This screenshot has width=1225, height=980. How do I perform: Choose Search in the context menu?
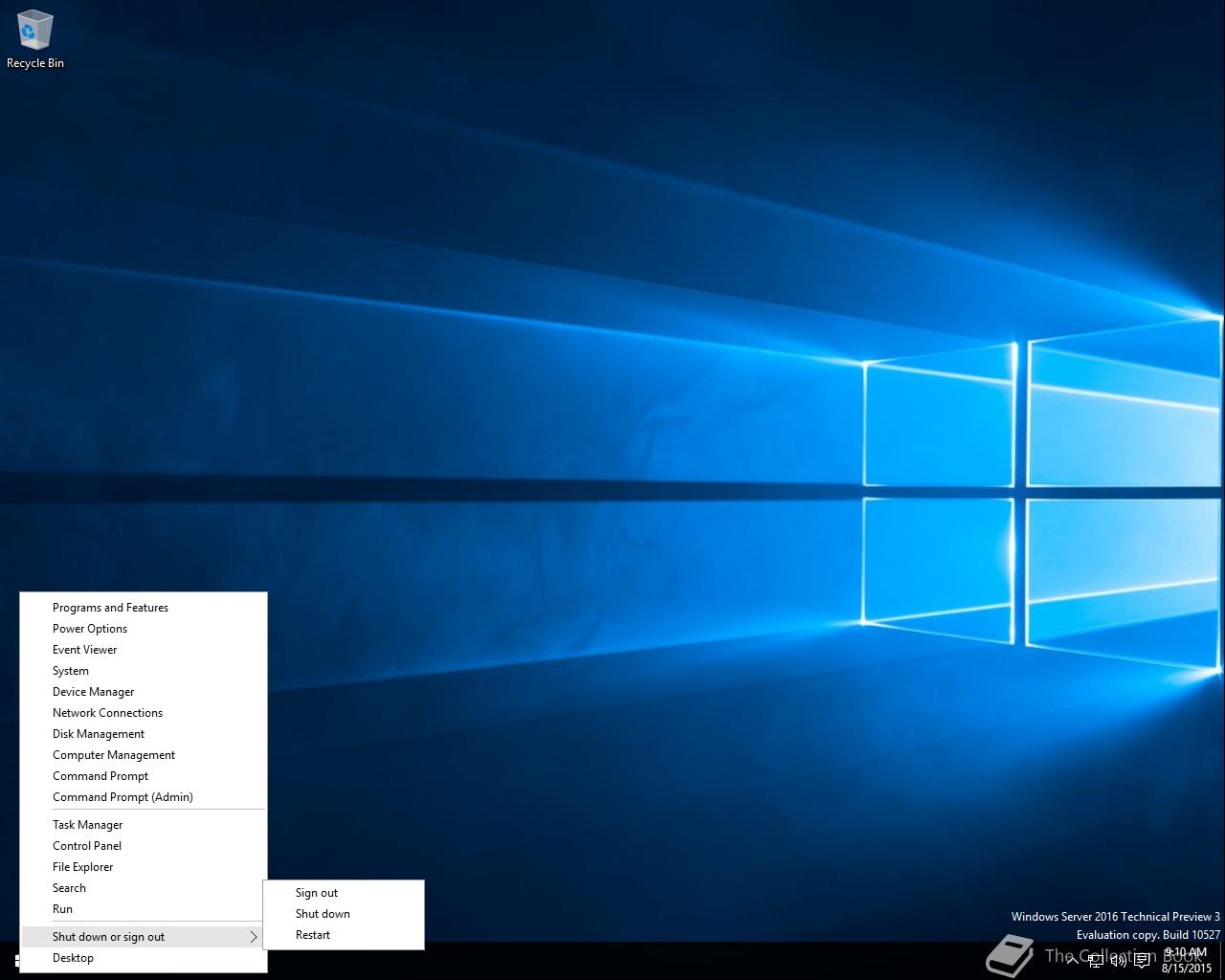tap(143, 888)
